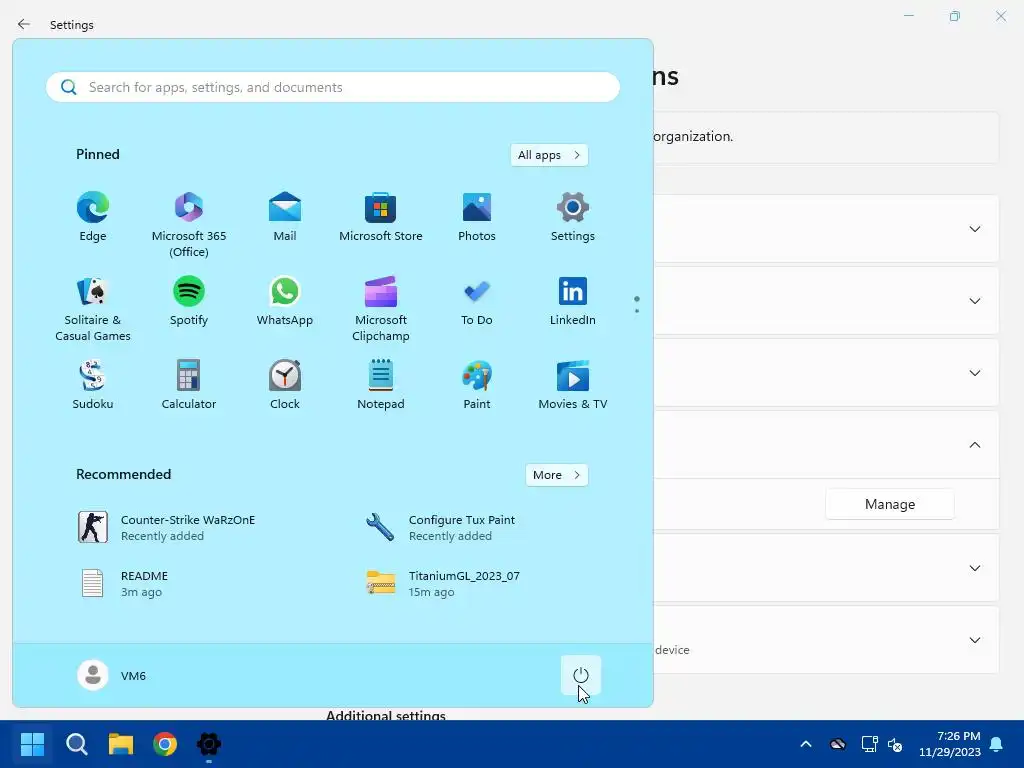Click the Settings gear on taskbar

click(209, 744)
